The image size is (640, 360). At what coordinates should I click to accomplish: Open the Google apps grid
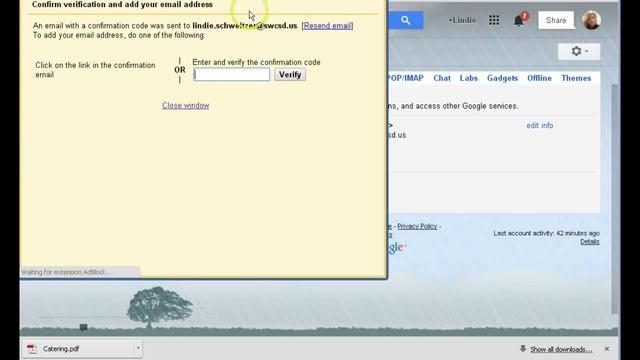click(x=494, y=20)
